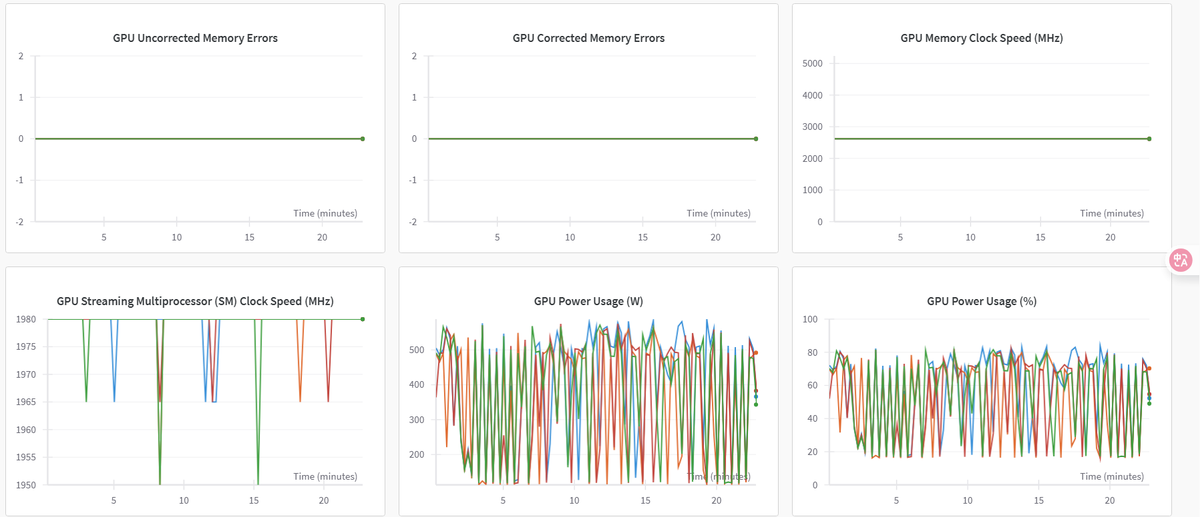Click the GPU Power Usage (W) chart title

tap(588, 301)
